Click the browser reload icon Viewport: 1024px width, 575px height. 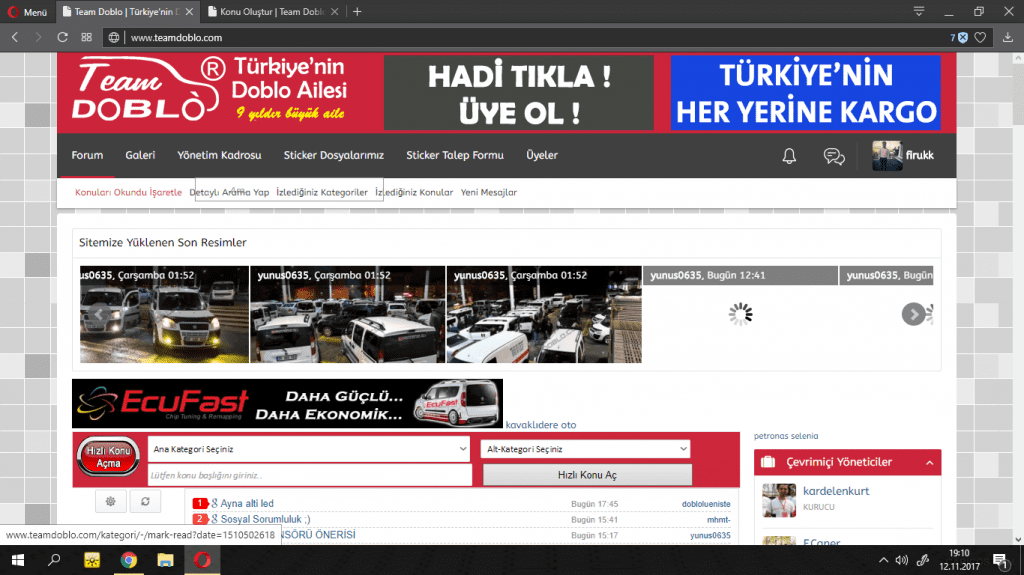click(62, 37)
